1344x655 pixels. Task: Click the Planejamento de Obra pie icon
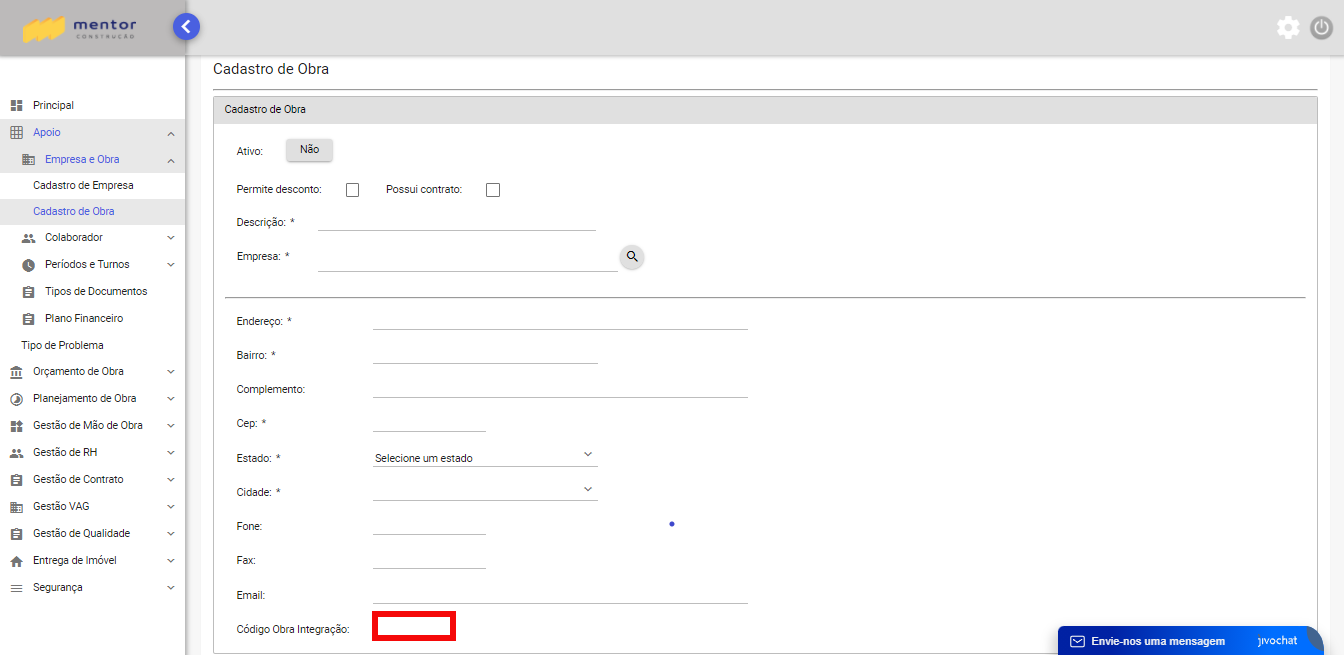[x=16, y=399]
